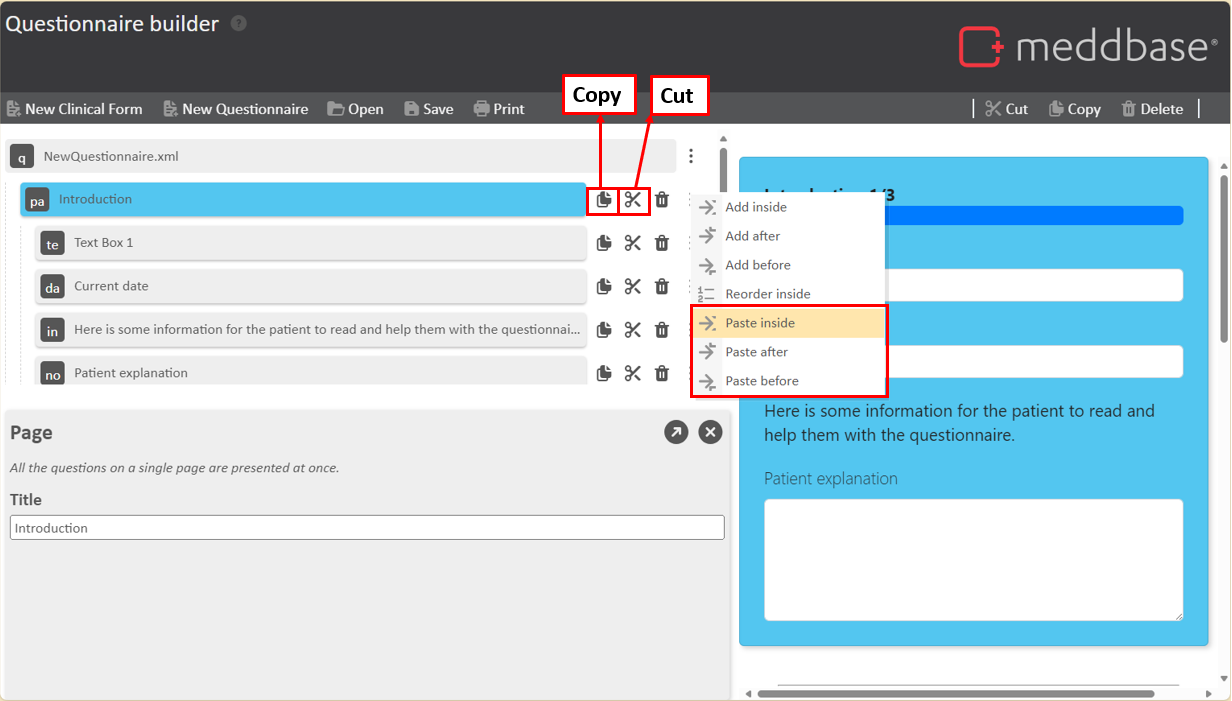Choose Paste inside from context menu

point(760,323)
